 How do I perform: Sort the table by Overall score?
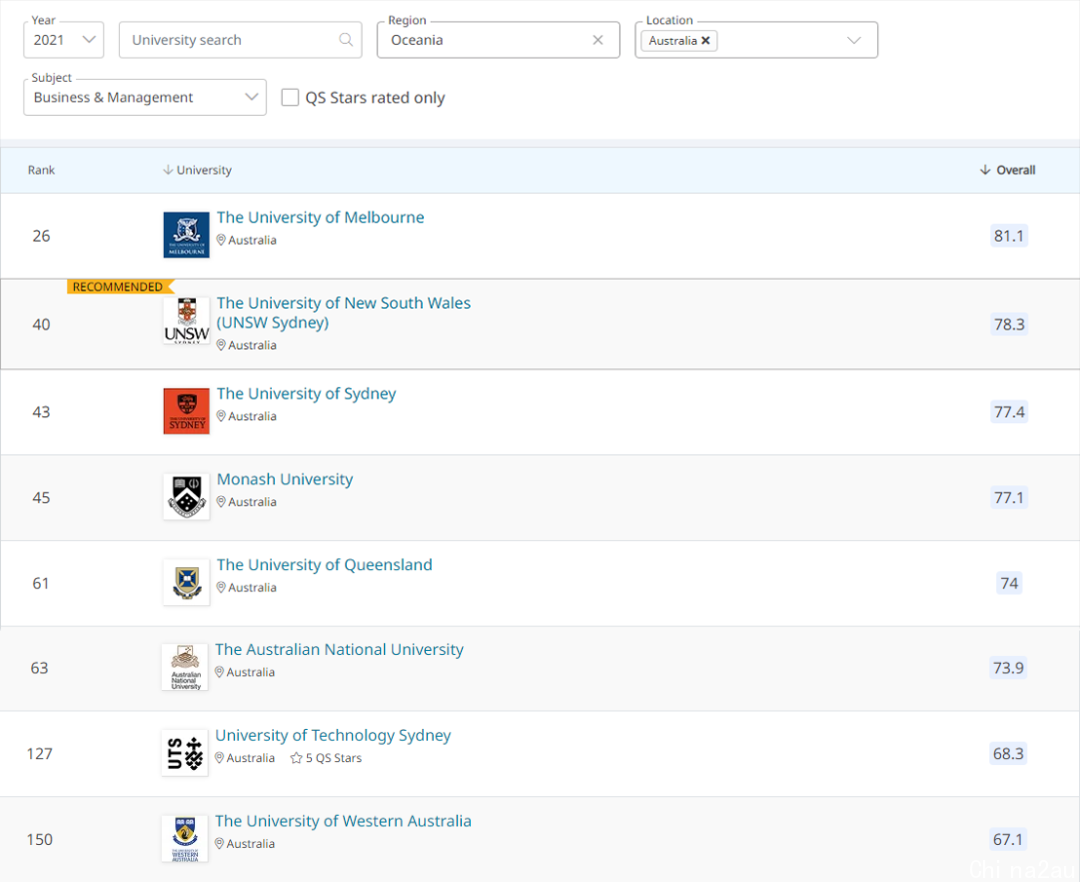pyautogui.click(x=1008, y=170)
